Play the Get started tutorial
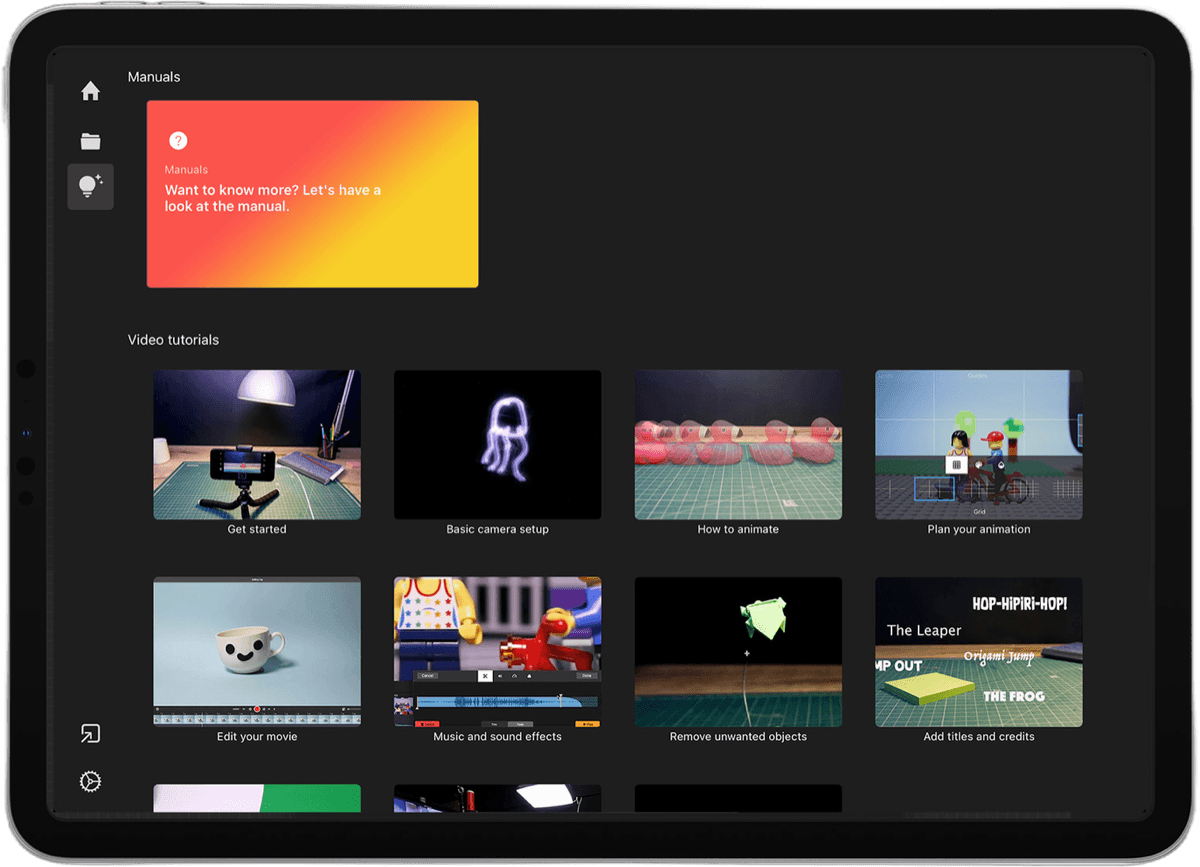This screenshot has height=867, width=1200. [256, 444]
